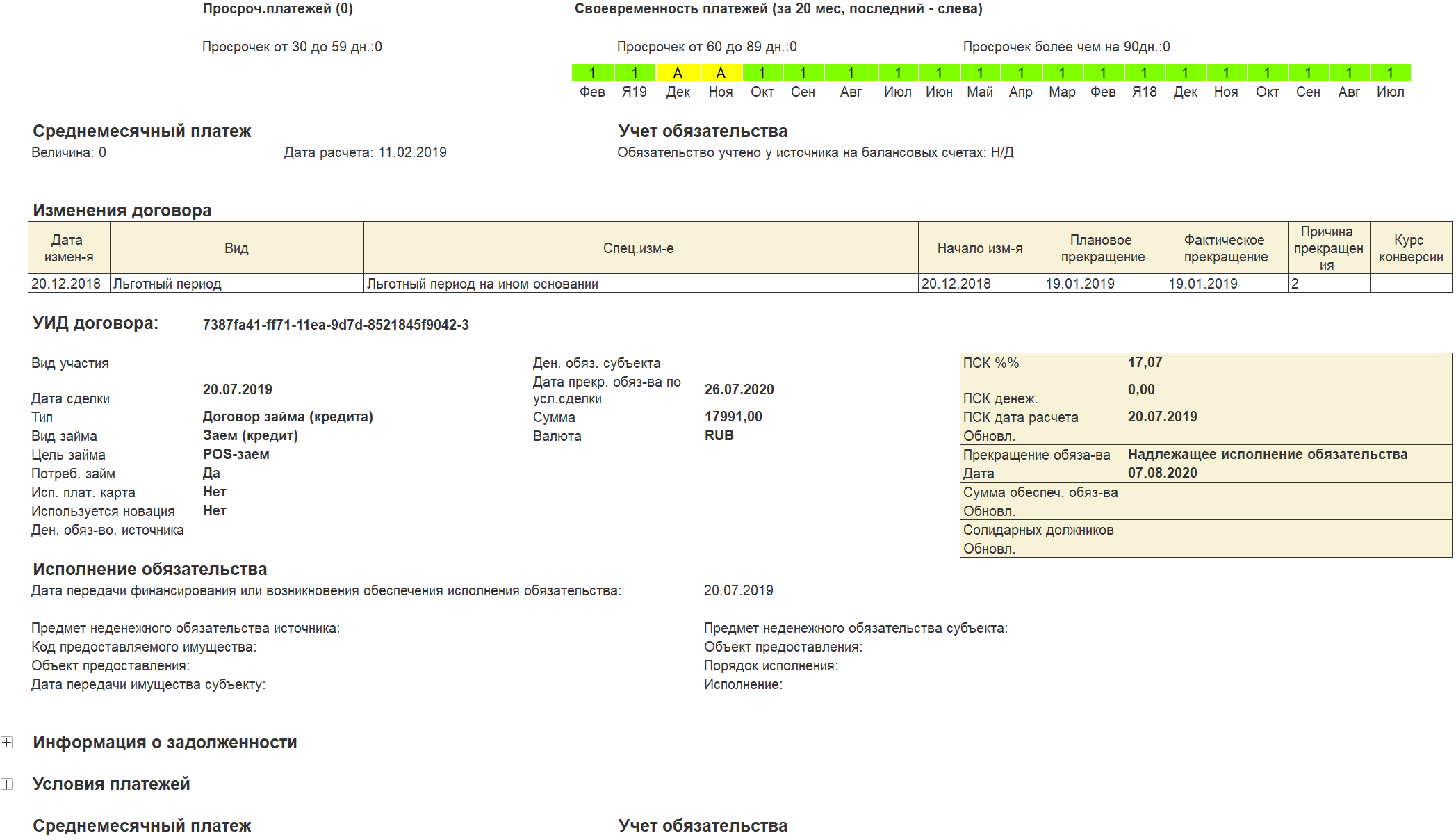Click 20.07.2019 beside ПСК дата расчета

(x=1162, y=417)
